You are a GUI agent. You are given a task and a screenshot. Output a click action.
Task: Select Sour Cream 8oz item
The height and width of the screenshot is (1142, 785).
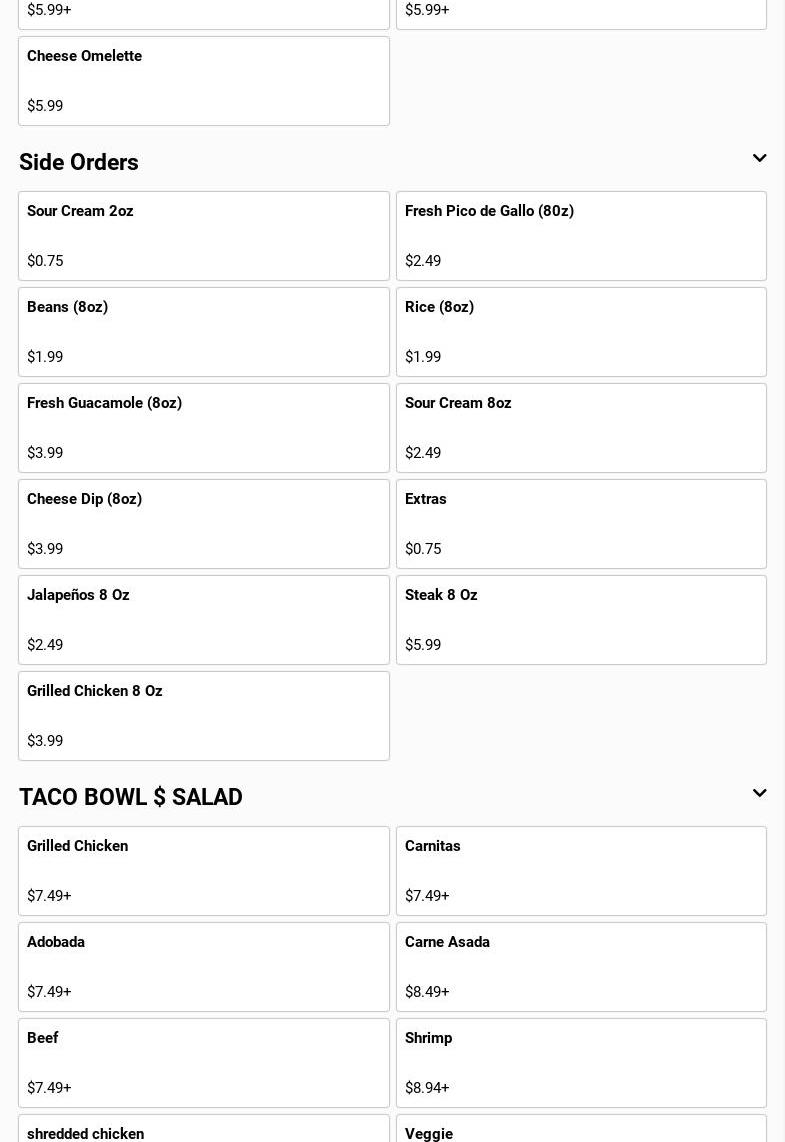coord(581,428)
